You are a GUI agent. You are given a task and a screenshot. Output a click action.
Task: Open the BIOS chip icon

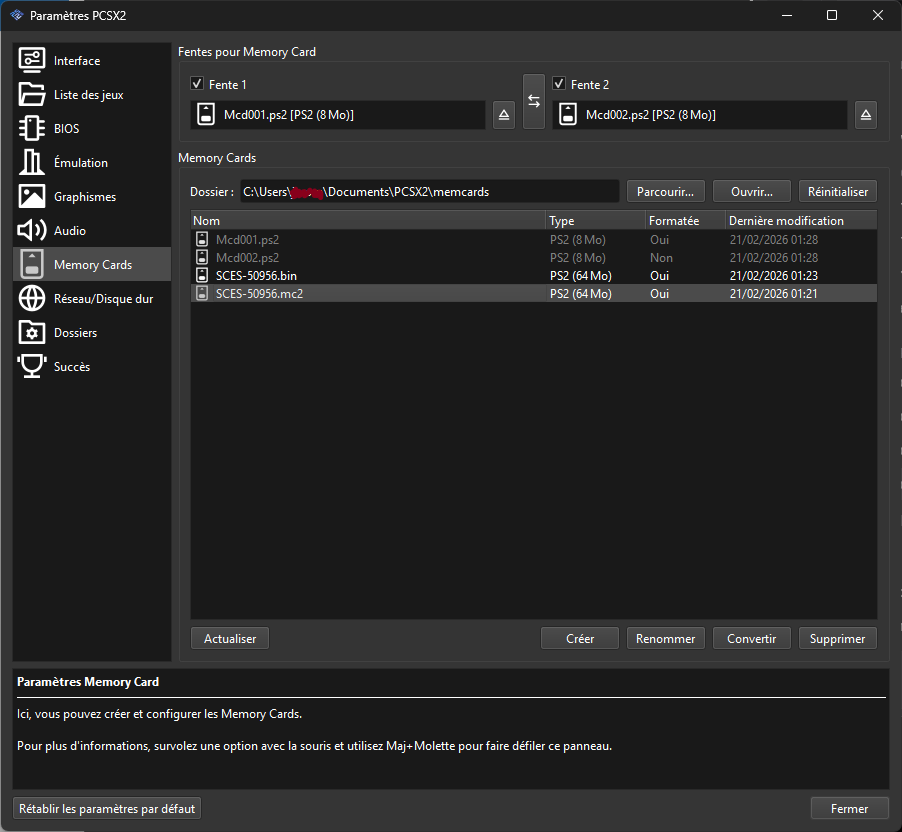pos(32,129)
